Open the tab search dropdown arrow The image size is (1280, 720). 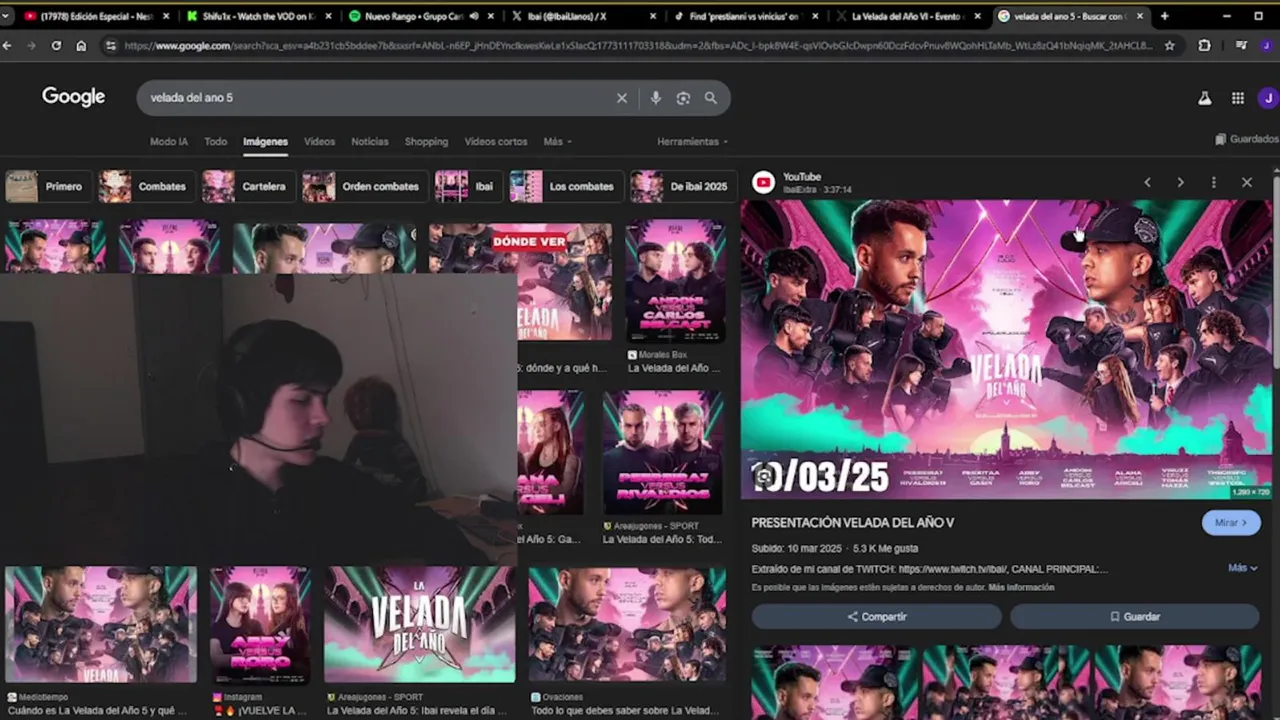(5, 16)
